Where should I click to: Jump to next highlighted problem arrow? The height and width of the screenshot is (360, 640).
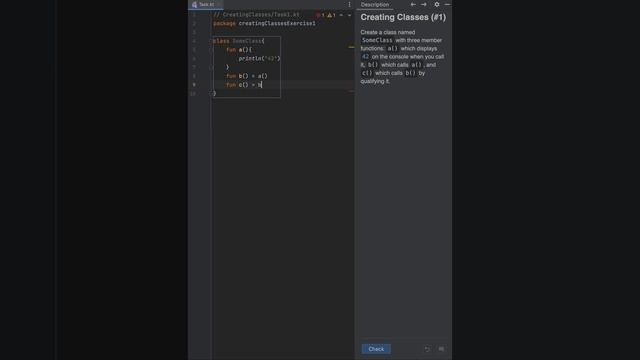pyautogui.click(x=349, y=15)
